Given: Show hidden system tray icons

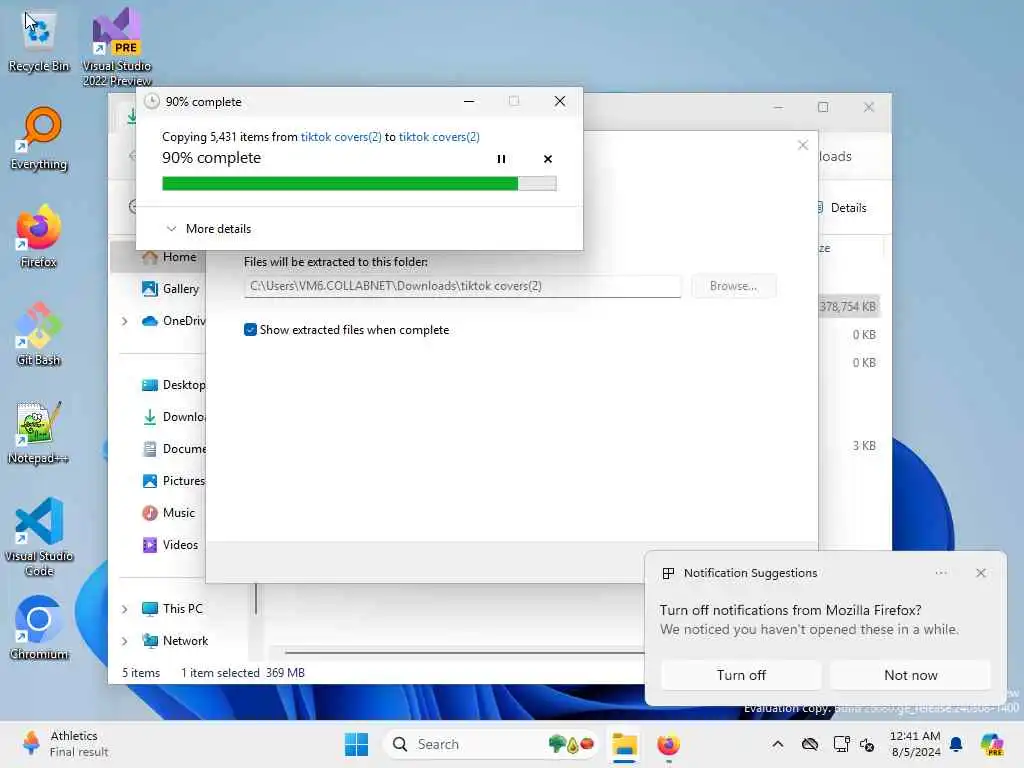Looking at the screenshot, I should click(778, 744).
